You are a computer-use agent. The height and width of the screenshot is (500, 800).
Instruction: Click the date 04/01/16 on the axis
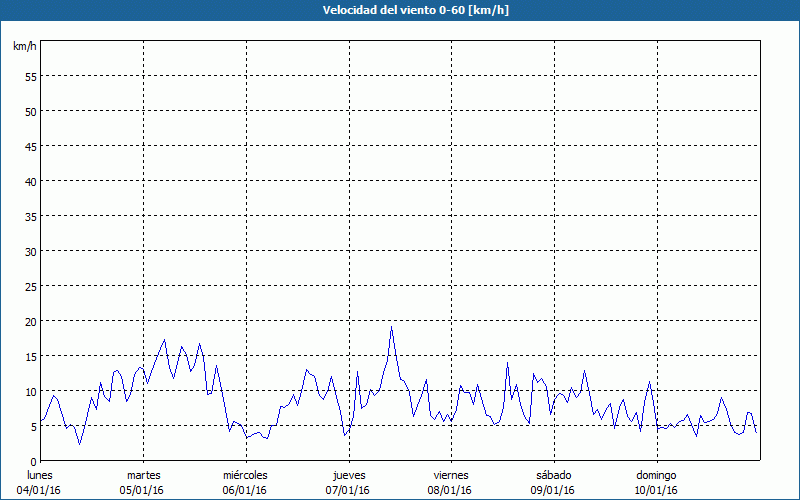click(x=39, y=490)
